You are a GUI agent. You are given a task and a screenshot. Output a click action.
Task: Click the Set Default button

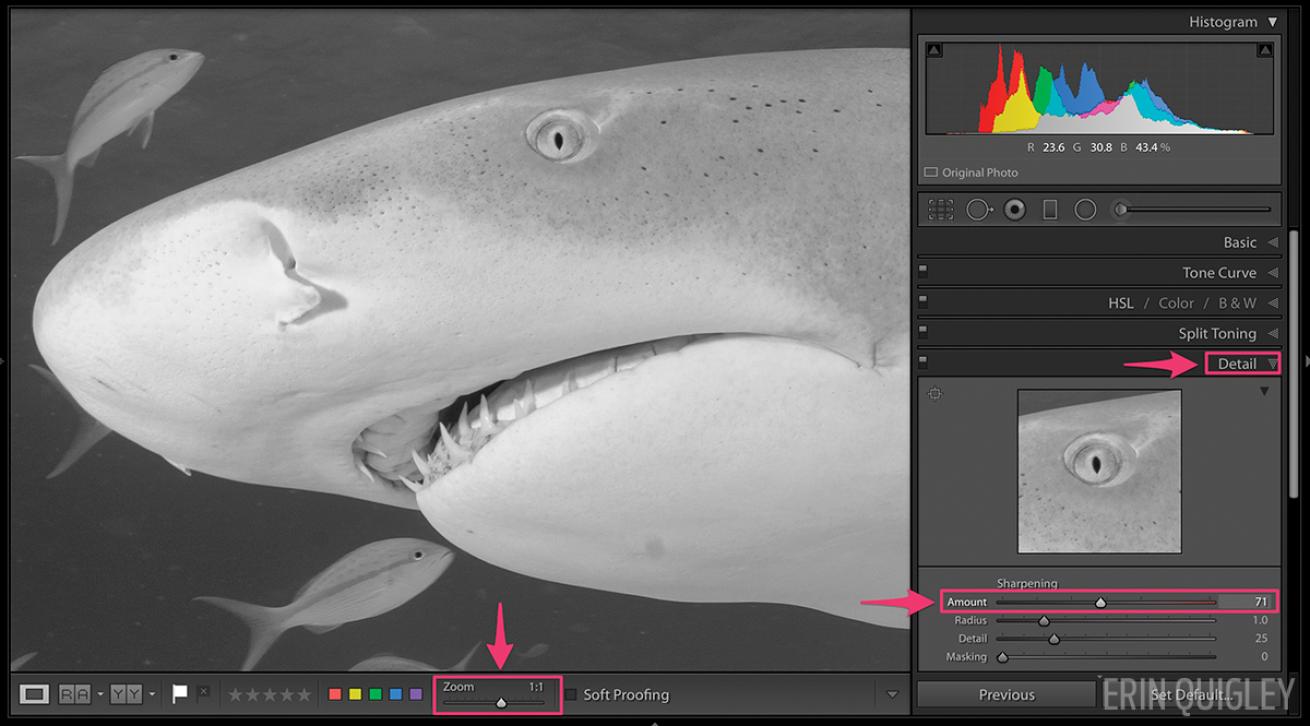[1189, 695]
